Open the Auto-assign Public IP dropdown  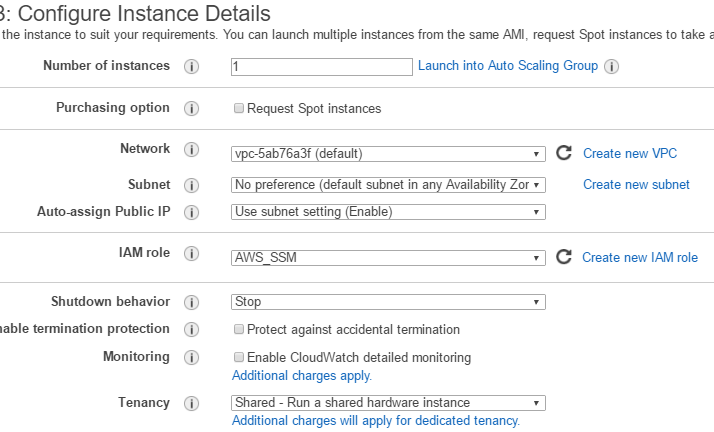[388, 212]
